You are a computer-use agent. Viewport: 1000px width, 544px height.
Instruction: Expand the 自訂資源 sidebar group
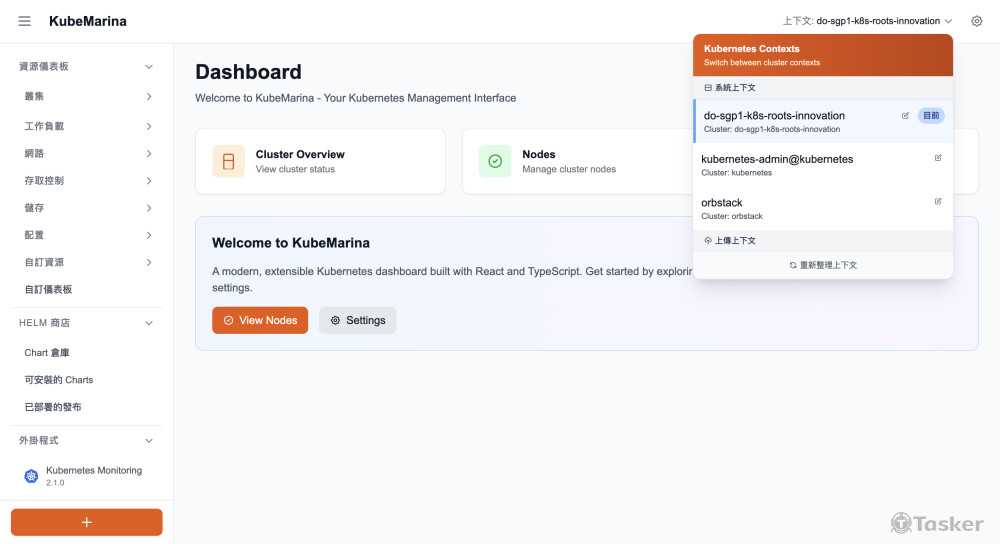[x=149, y=262]
